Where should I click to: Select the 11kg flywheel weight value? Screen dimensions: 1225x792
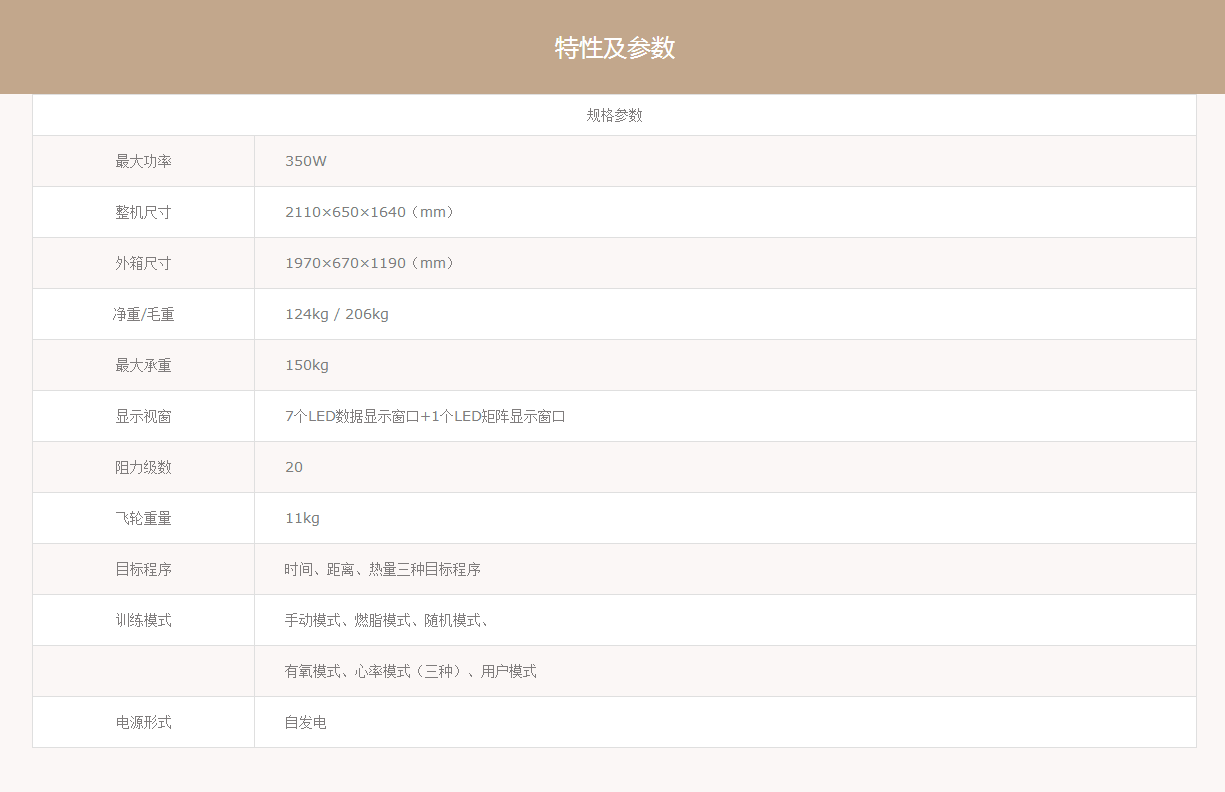(302, 518)
